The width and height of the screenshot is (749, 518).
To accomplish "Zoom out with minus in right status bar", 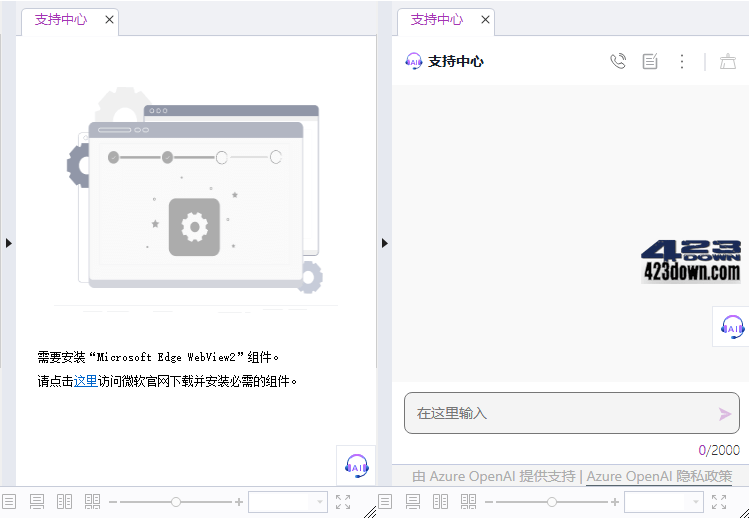I will coord(489,502).
